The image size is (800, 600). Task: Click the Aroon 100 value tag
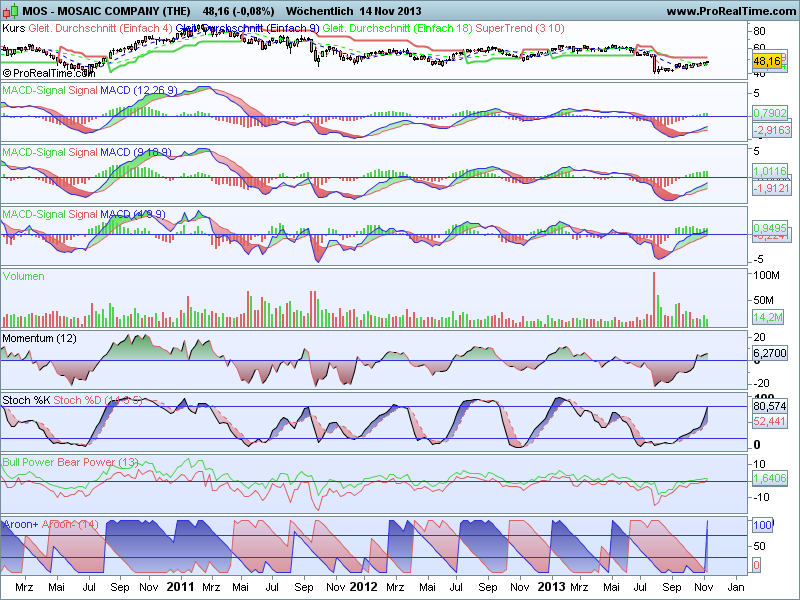762,525
